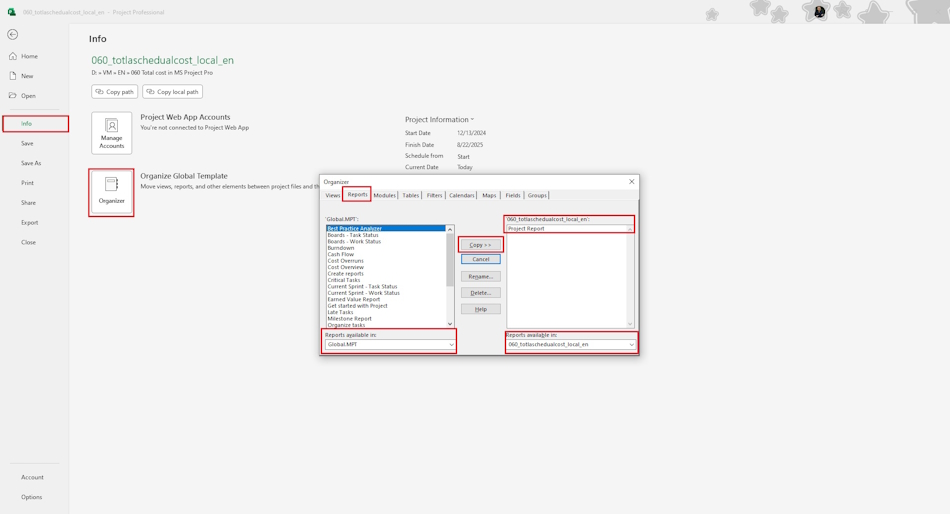Viewport: 950px width, 514px height.
Task: Switch to the Groups tab
Action: click(537, 195)
